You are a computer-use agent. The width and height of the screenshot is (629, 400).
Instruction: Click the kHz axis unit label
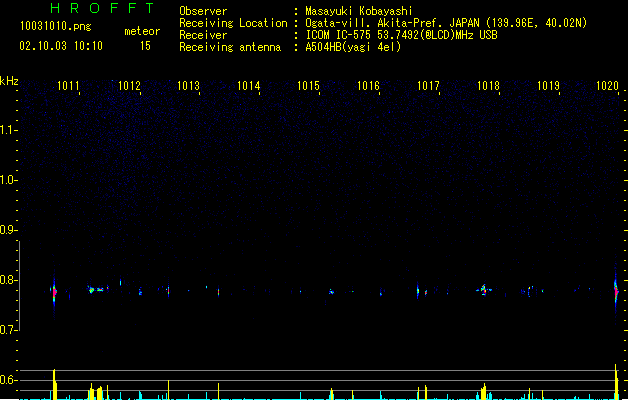coord(9,81)
